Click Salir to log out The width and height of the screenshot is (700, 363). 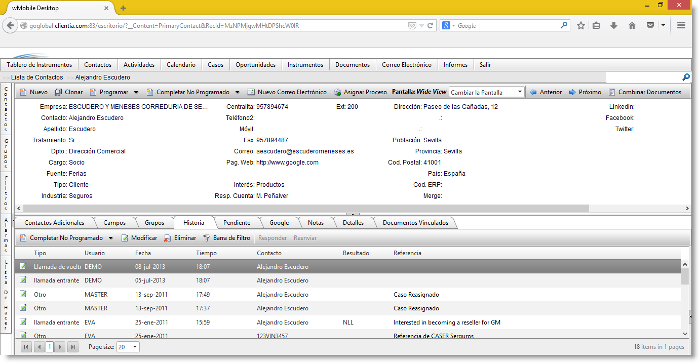(x=485, y=65)
